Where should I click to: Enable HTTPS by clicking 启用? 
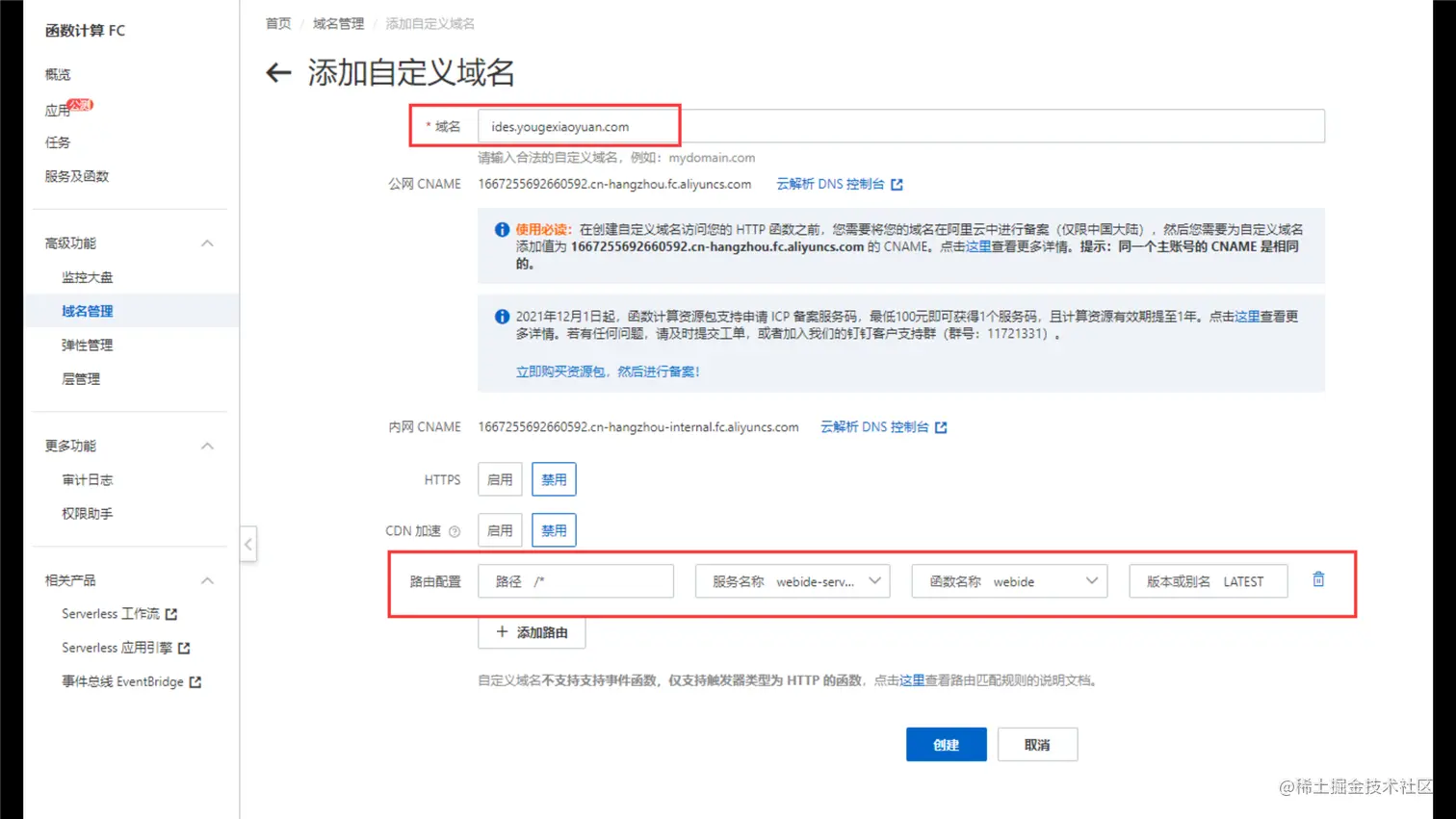coord(500,478)
